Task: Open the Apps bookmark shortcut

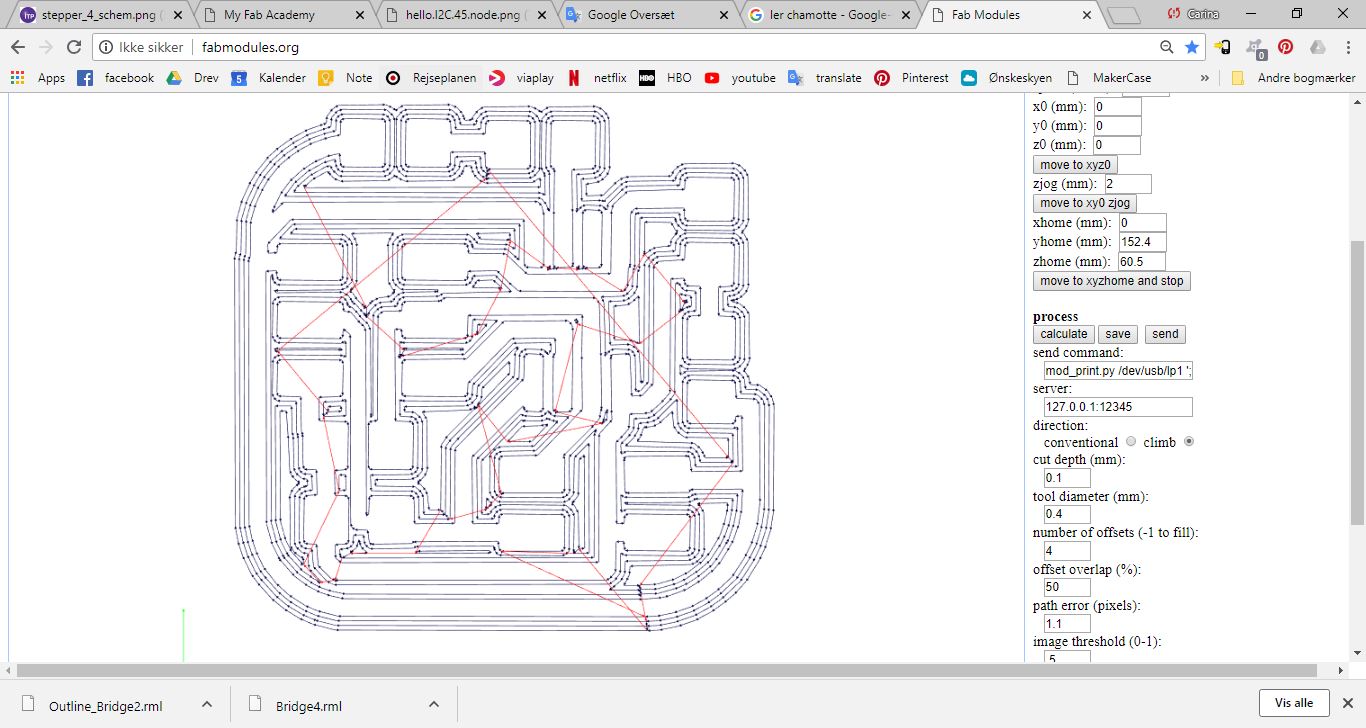Action: coord(37,78)
